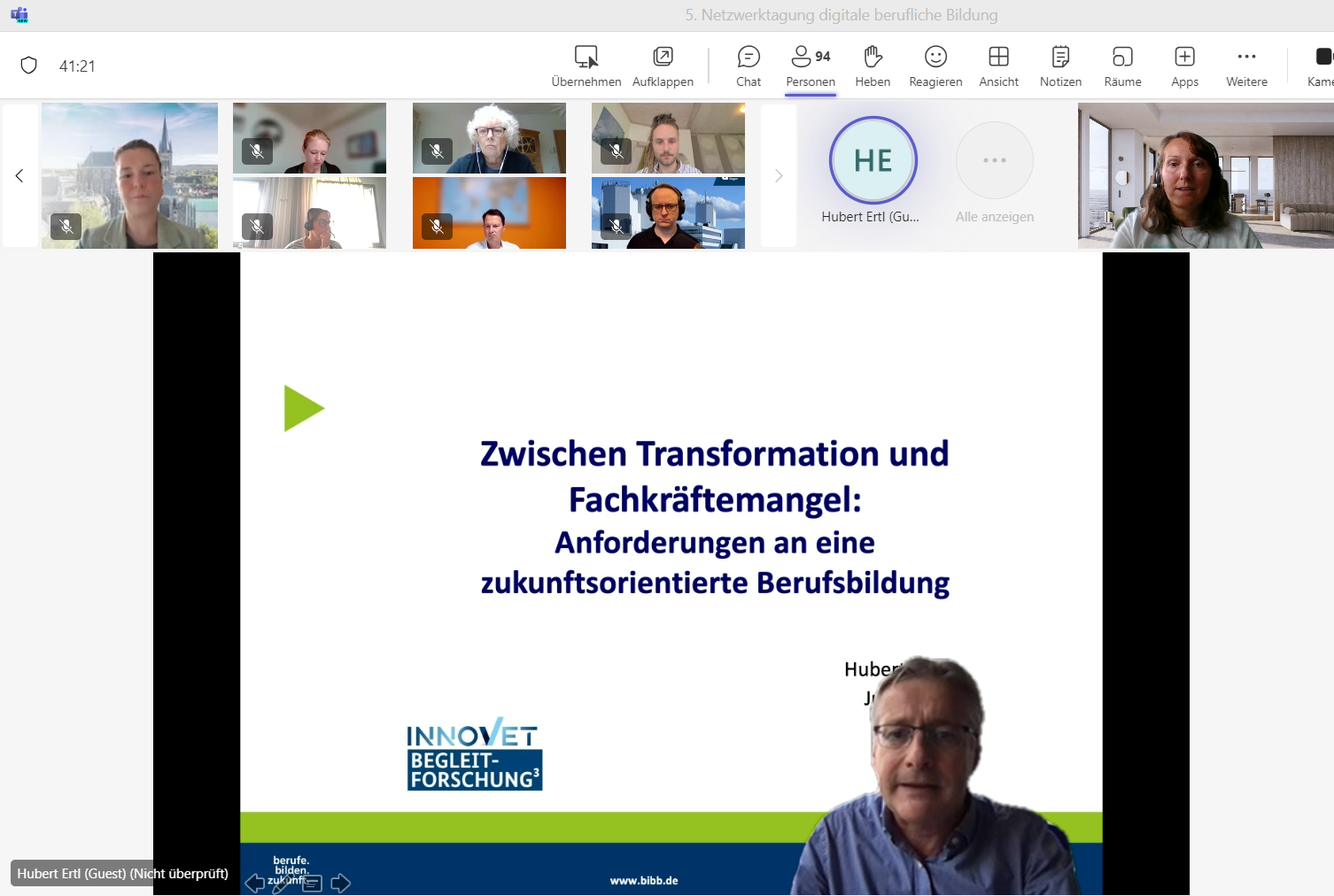
Task: Go to next slide with right arrow
Action: point(340,883)
